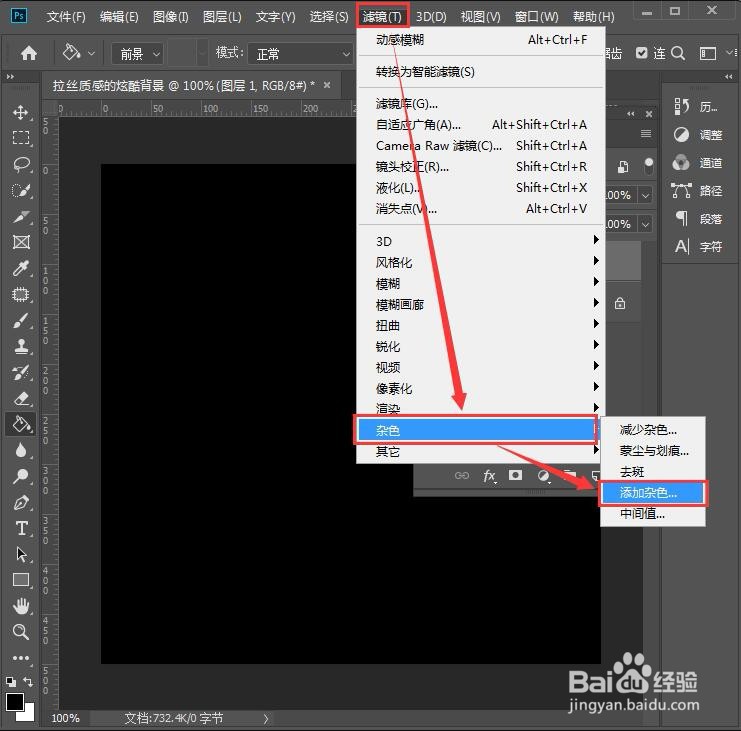Toggle the contiguous checkbox in options bar

[641, 53]
